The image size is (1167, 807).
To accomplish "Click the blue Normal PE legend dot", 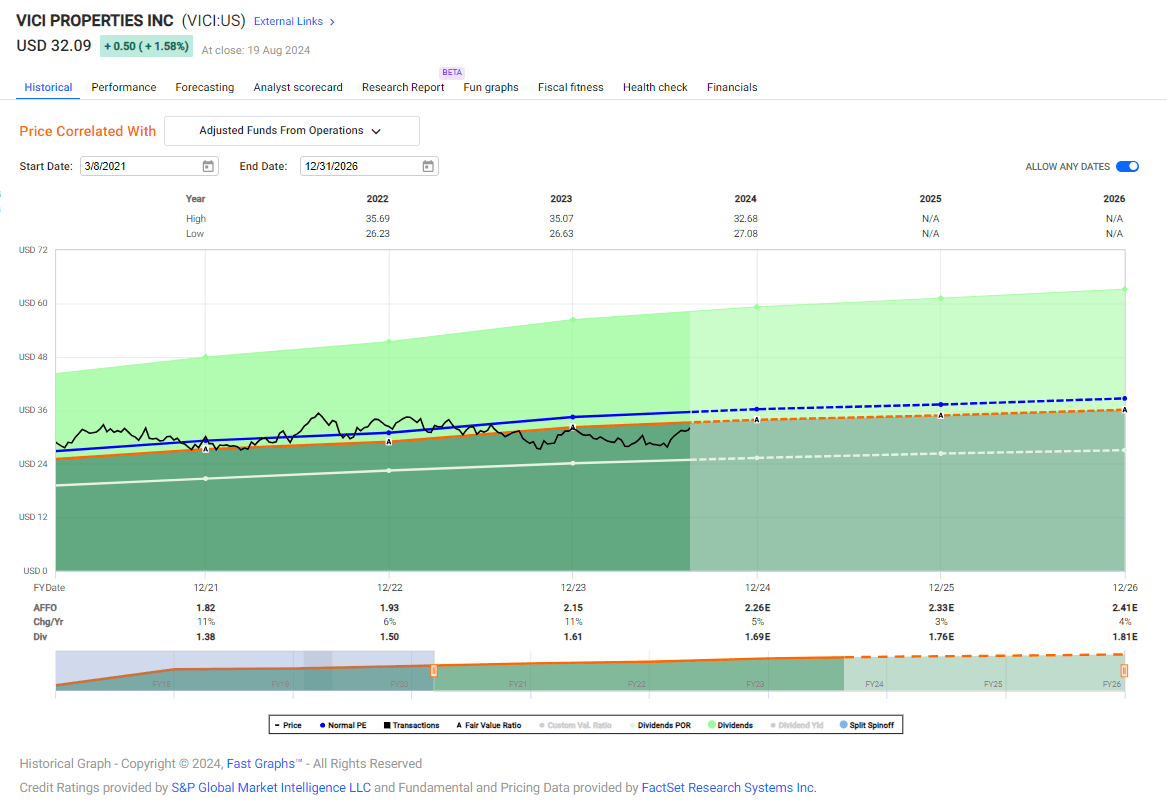I will [x=322, y=723].
